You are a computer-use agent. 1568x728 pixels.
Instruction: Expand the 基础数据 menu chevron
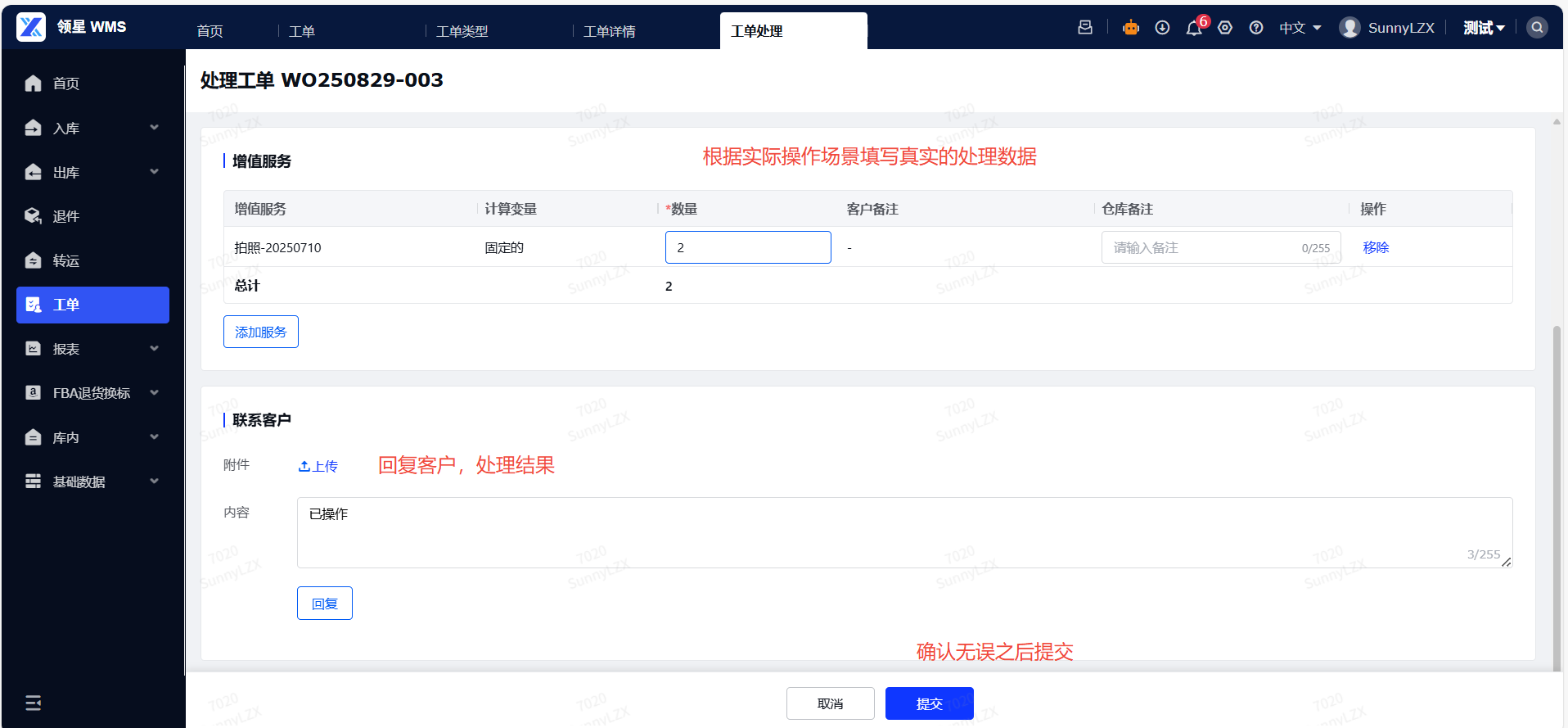[154, 482]
